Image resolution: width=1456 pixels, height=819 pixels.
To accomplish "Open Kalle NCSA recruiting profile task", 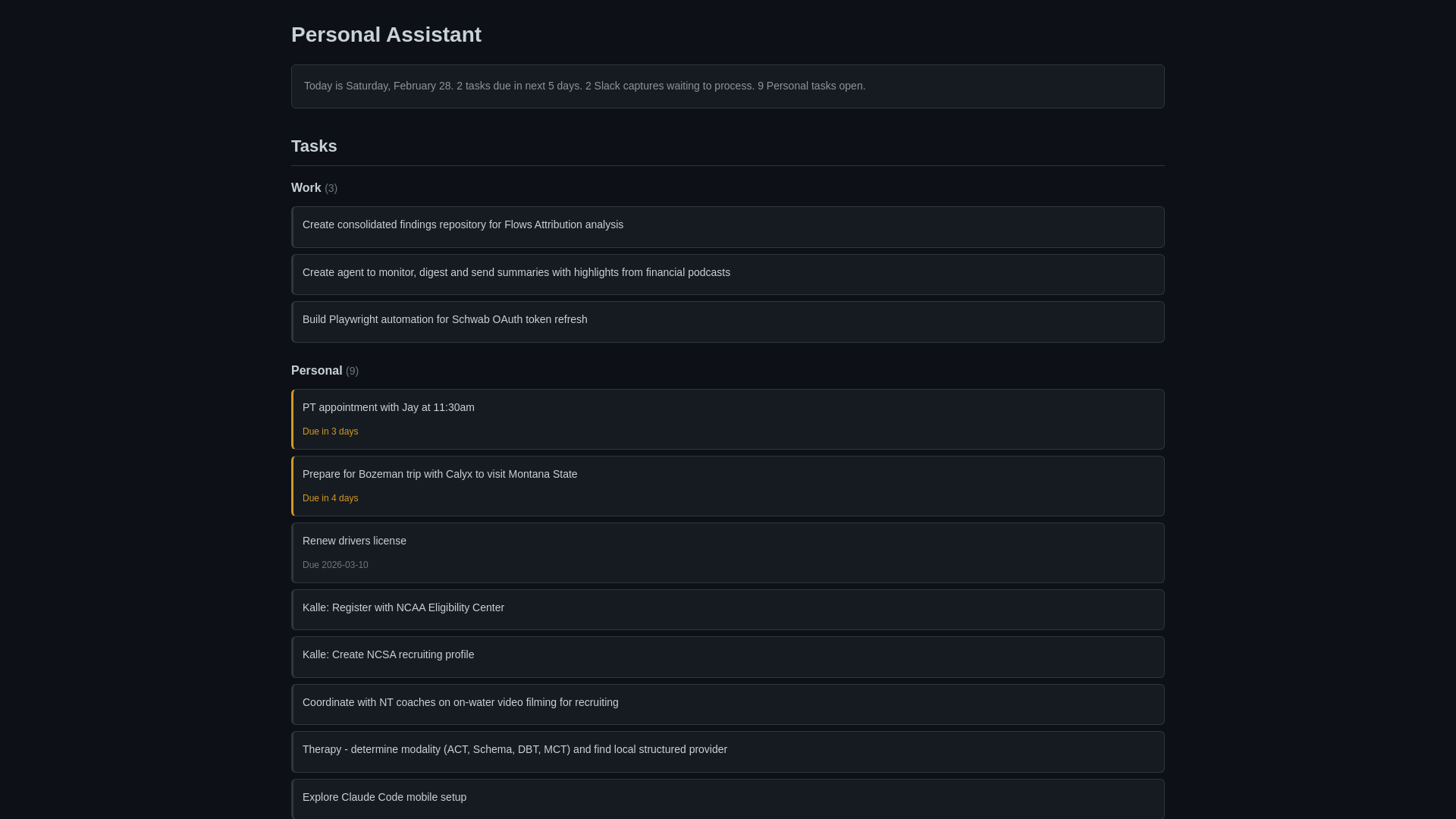I will 388,655.
